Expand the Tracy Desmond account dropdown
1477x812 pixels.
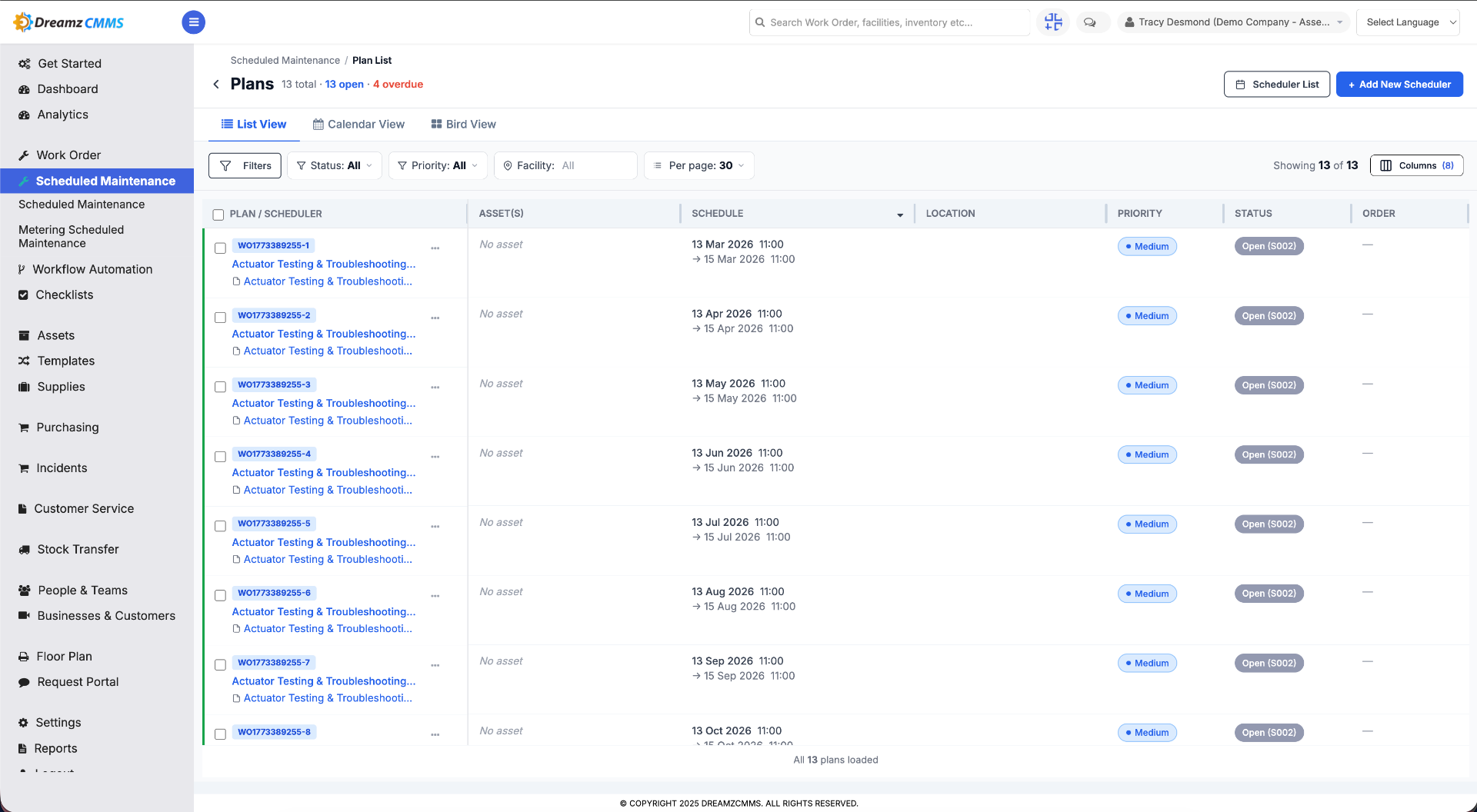[x=1233, y=22]
